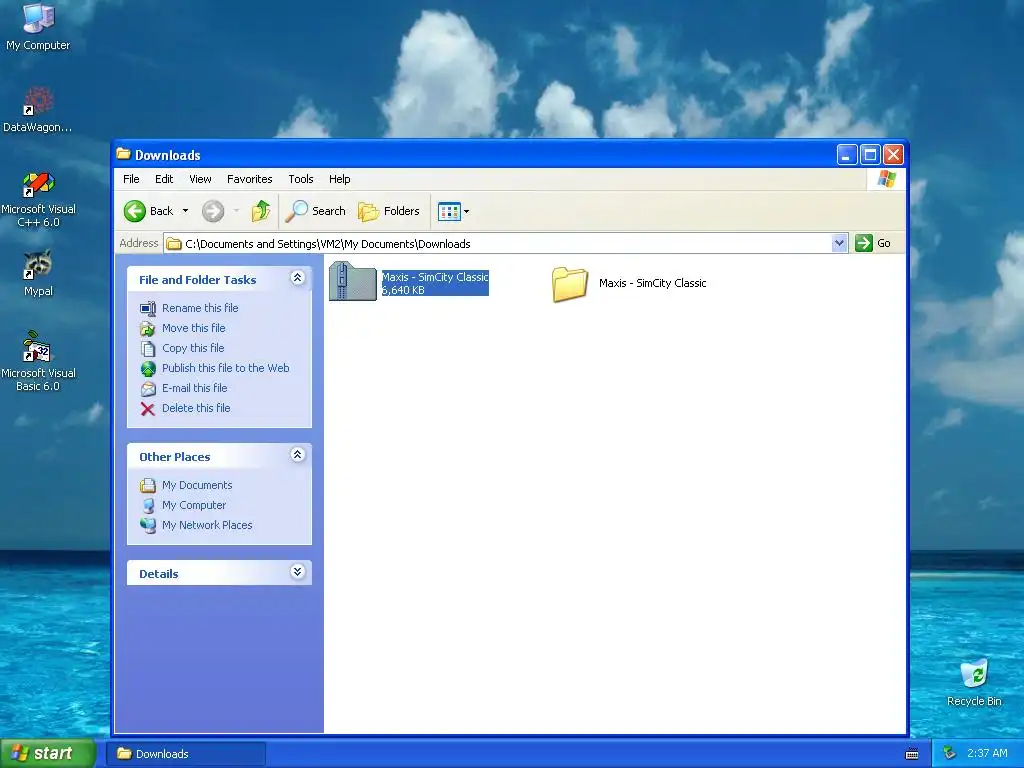Click Rename this file
This screenshot has width=1024, height=768.
(200, 308)
